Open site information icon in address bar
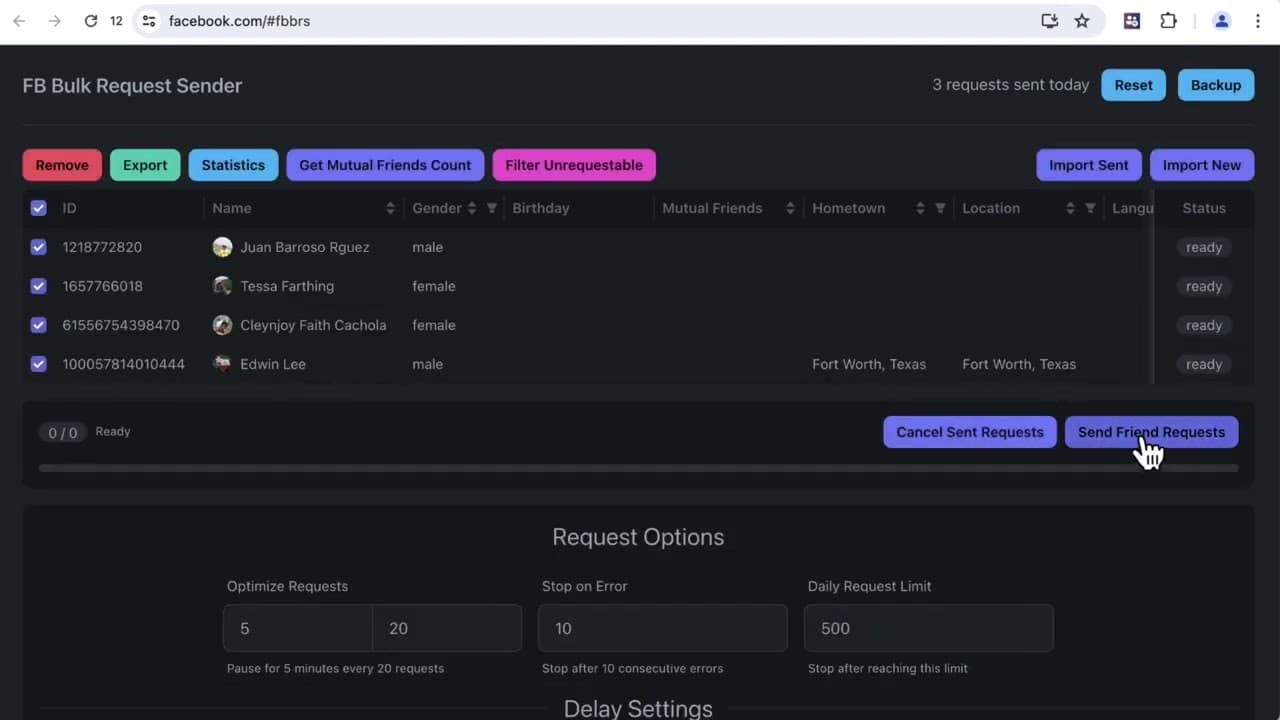Screen dimensions: 1280x720 coord(149,21)
